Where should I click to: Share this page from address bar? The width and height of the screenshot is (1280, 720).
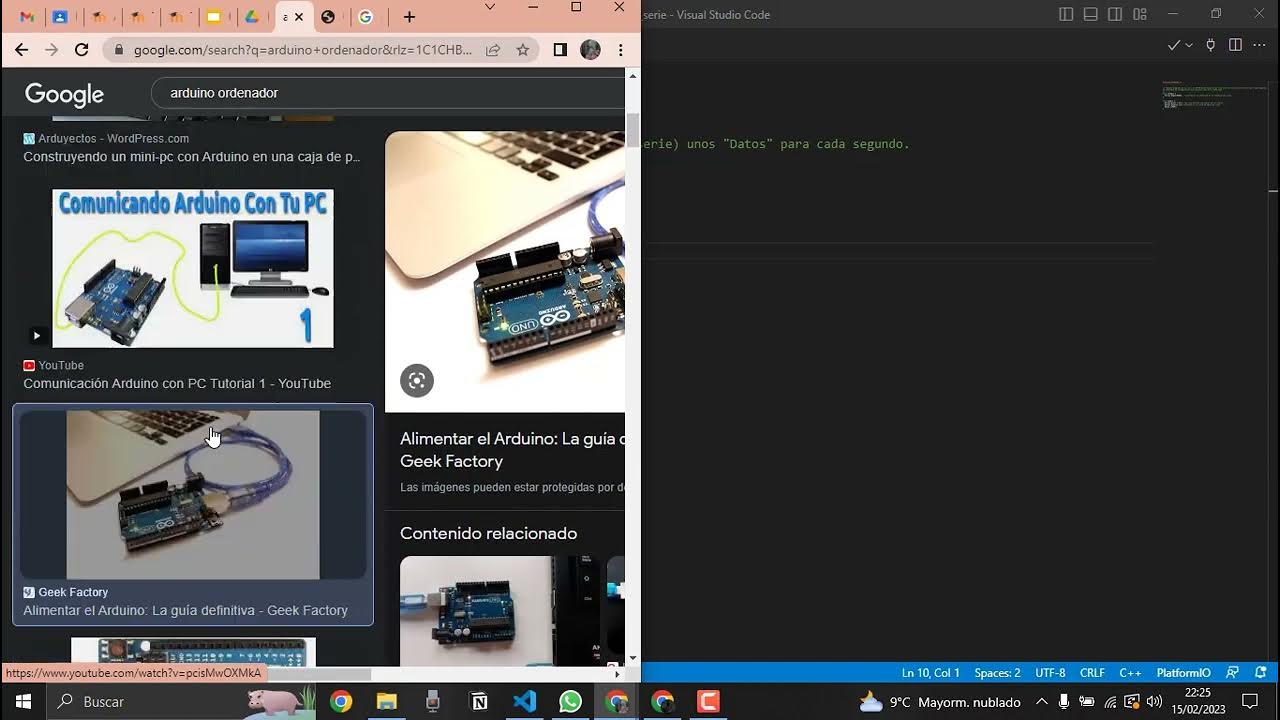pos(493,50)
